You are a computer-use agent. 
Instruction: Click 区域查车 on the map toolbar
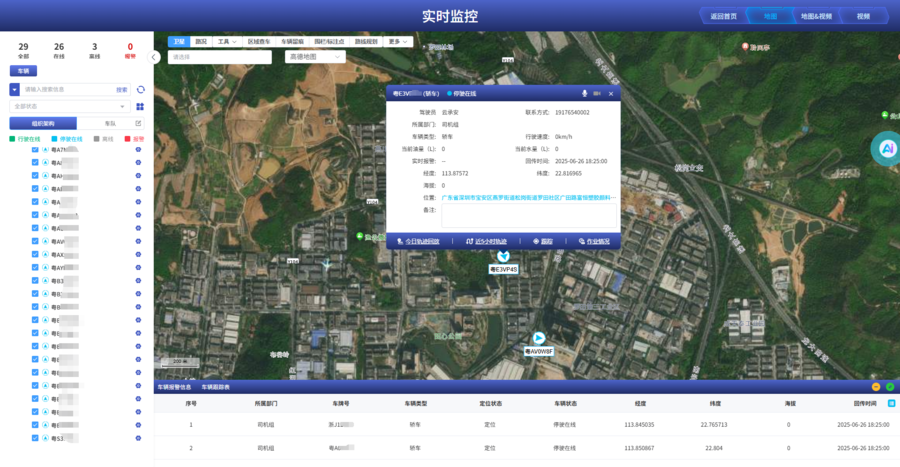click(x=259, y=42)
